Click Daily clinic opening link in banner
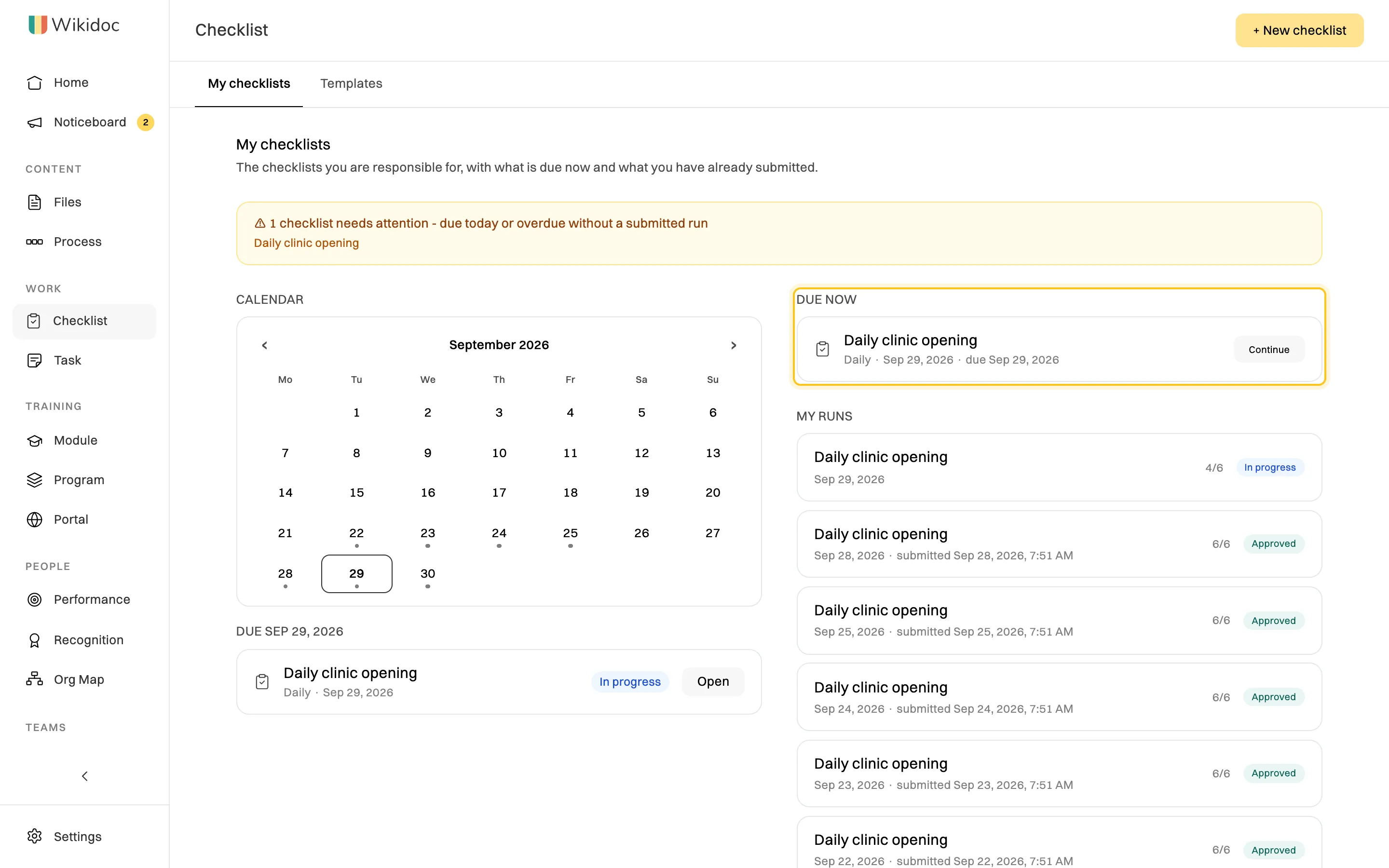This screenshot has height=868, width=1389. 307,243
